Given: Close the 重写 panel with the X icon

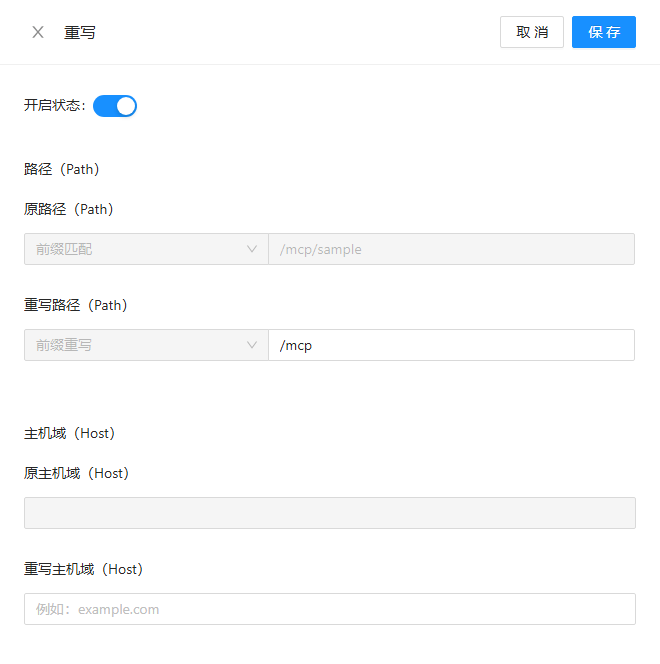Looking at the screenshot, I should [38, 32].
